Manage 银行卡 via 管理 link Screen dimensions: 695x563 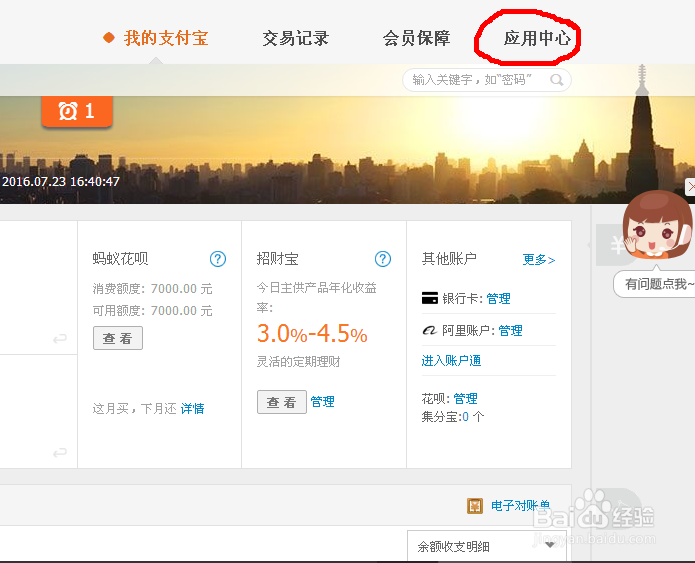498,299
